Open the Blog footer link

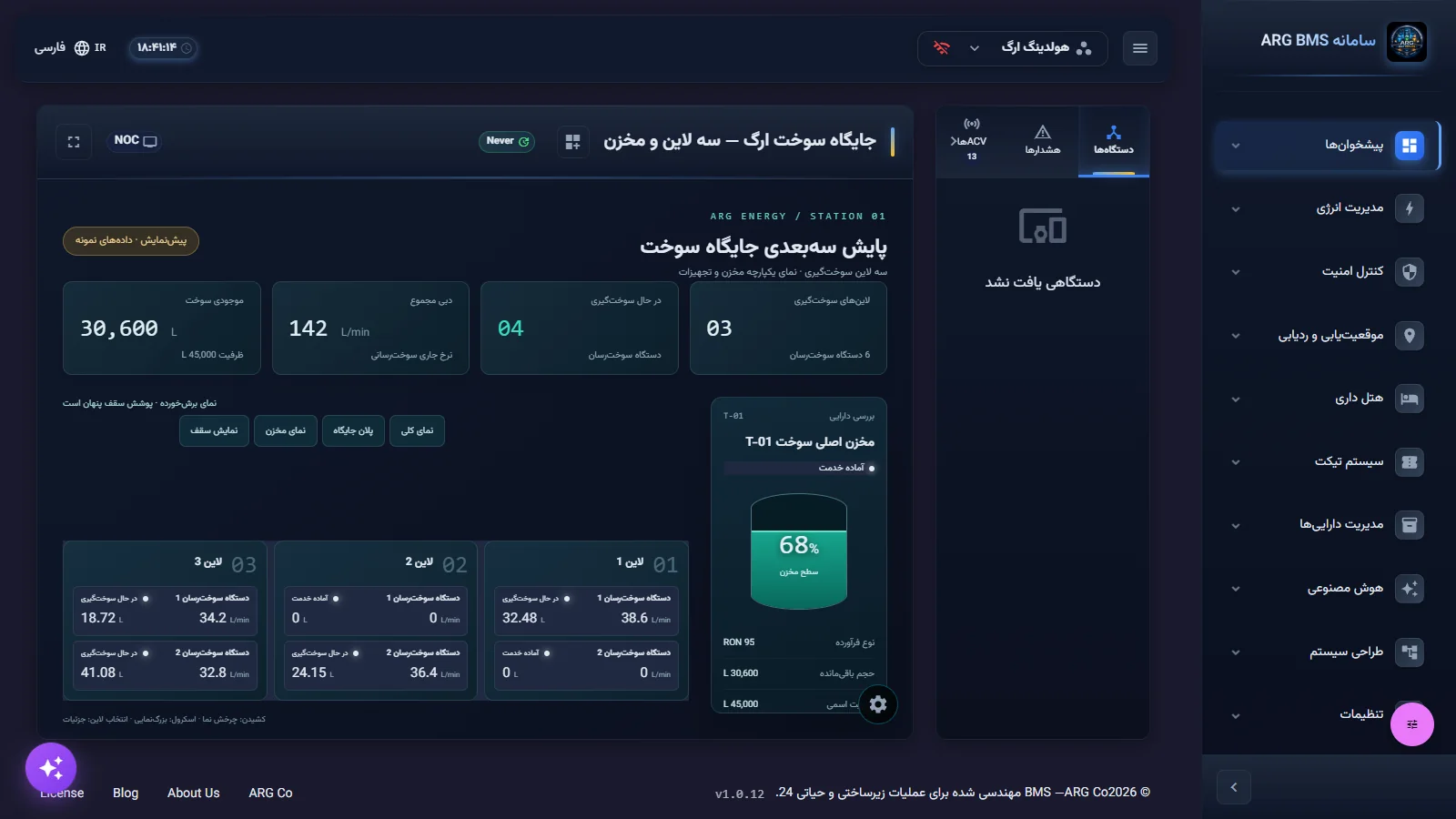pos(126,794)
